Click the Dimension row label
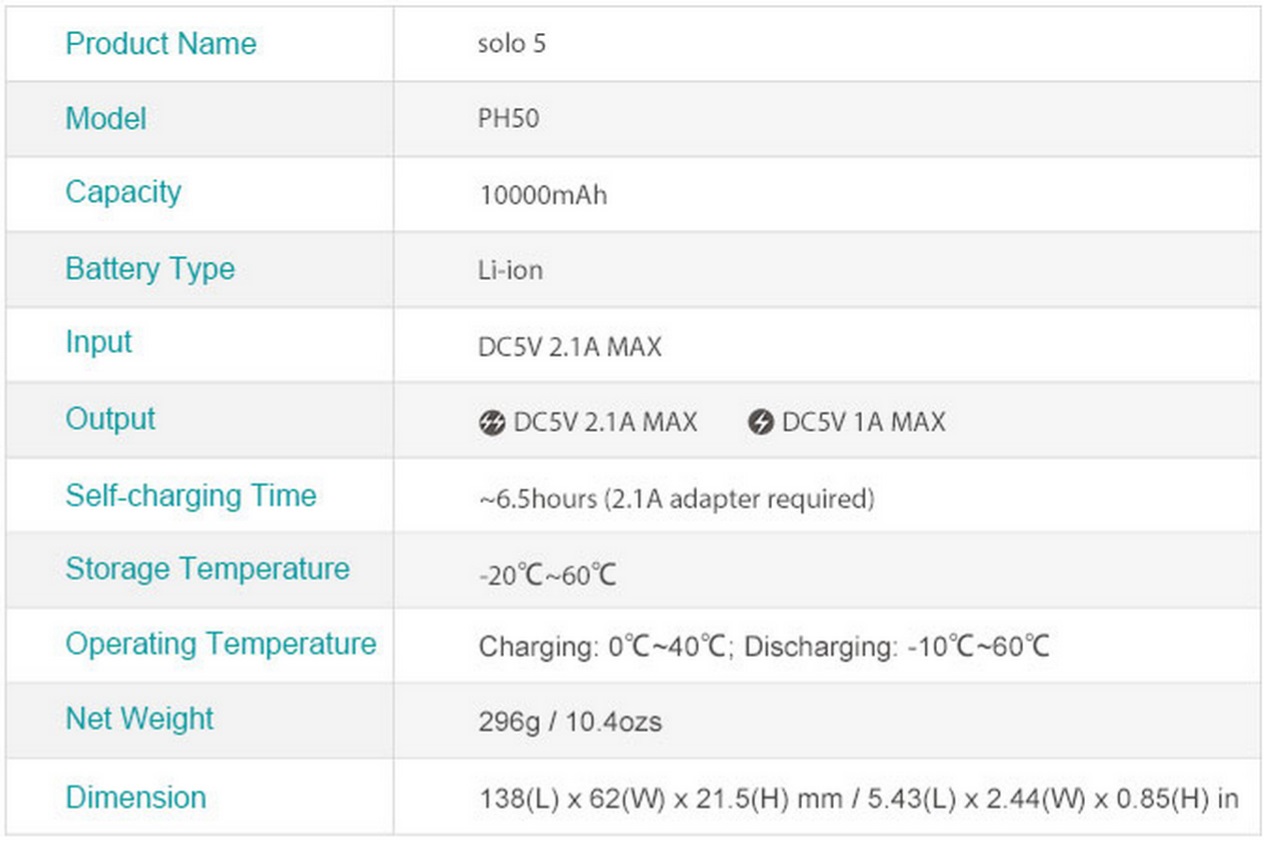Viewport: 1264px width, 845px height. [135, 797]
